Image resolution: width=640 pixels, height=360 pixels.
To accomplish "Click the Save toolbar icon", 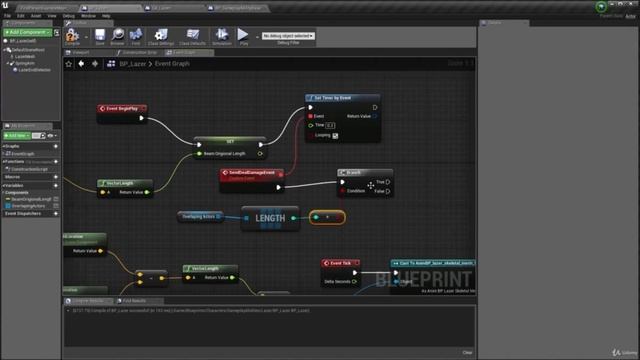I will coord(100,36).
